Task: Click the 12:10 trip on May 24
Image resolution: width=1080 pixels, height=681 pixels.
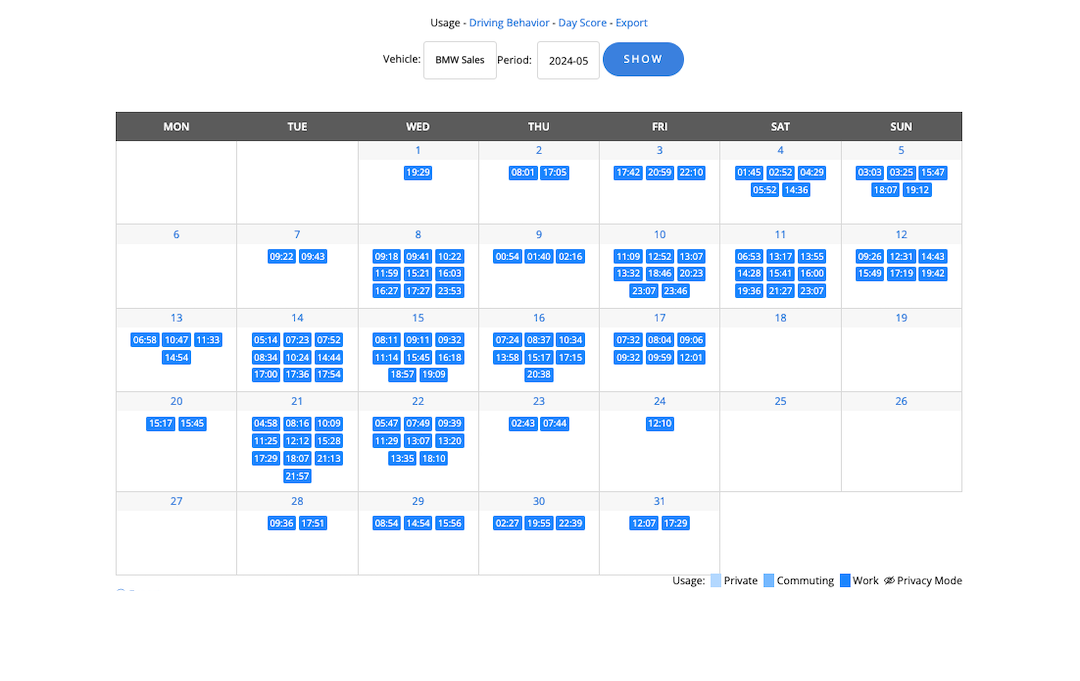Action: 660,424
